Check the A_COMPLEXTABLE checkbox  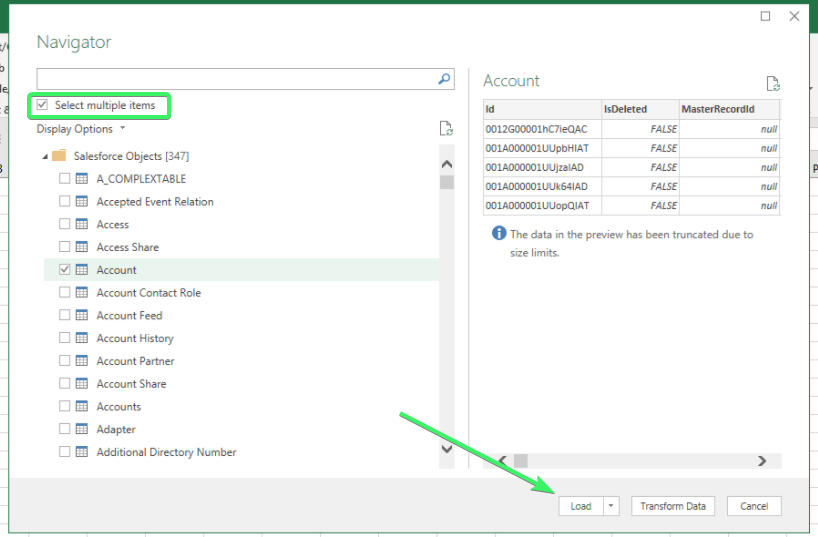pos(65,178)
